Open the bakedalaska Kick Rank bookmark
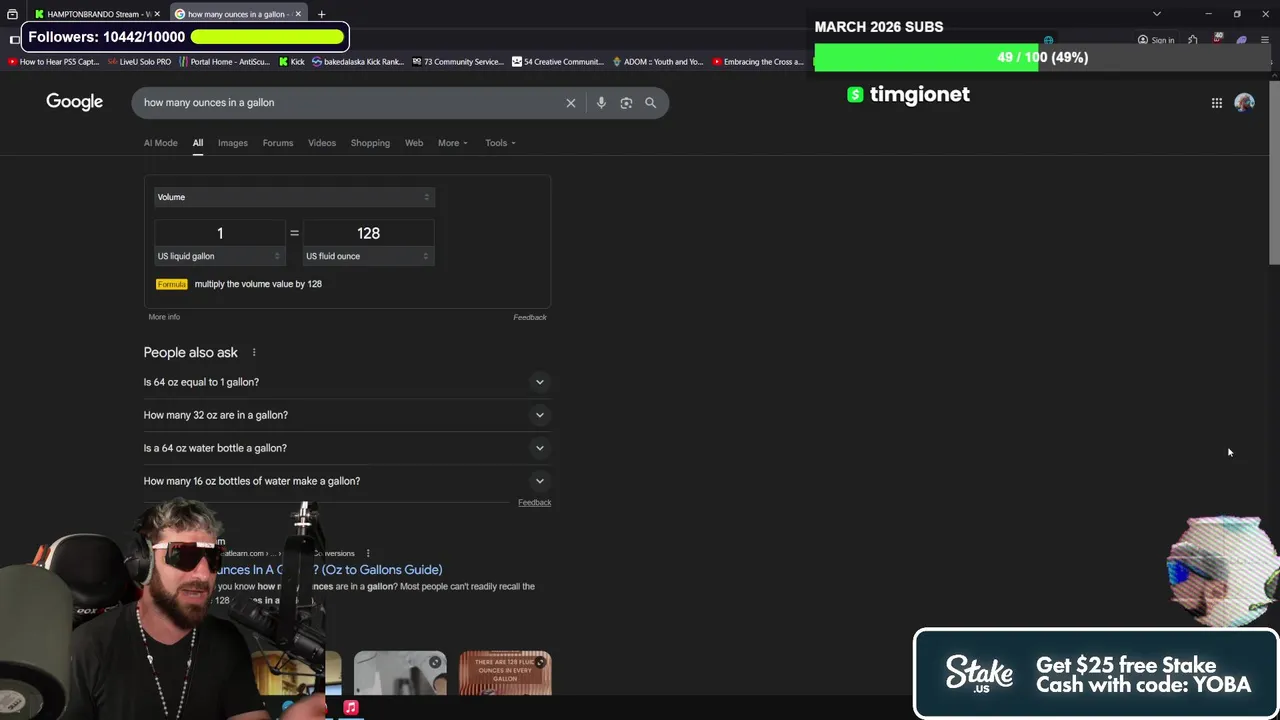Viewport: 1280px width, 720px height. click(x=357, y=62)
